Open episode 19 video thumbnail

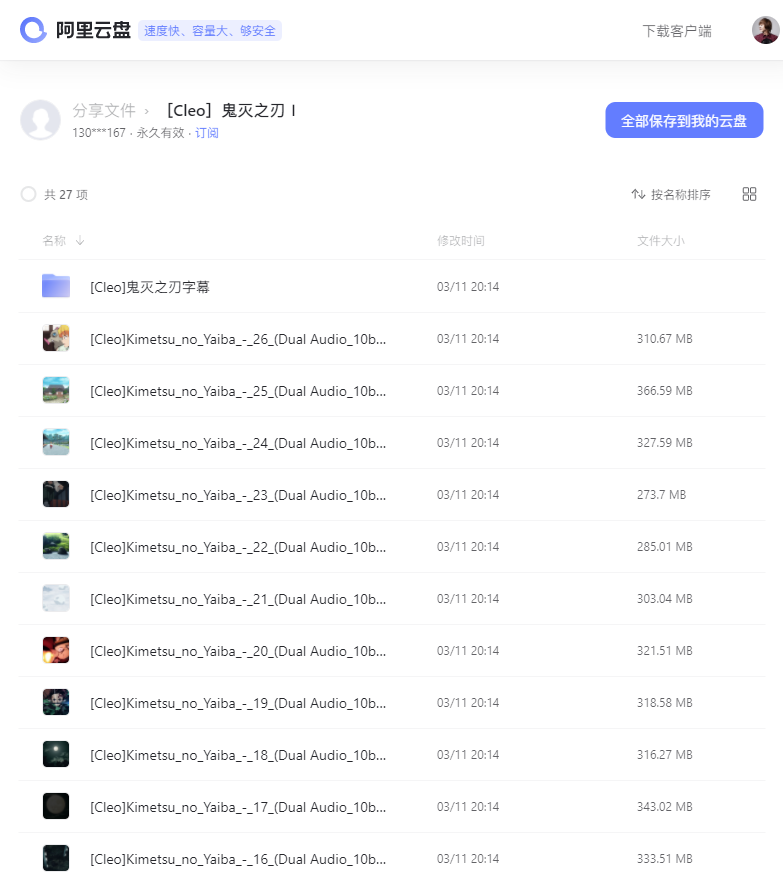coord(56,702)
